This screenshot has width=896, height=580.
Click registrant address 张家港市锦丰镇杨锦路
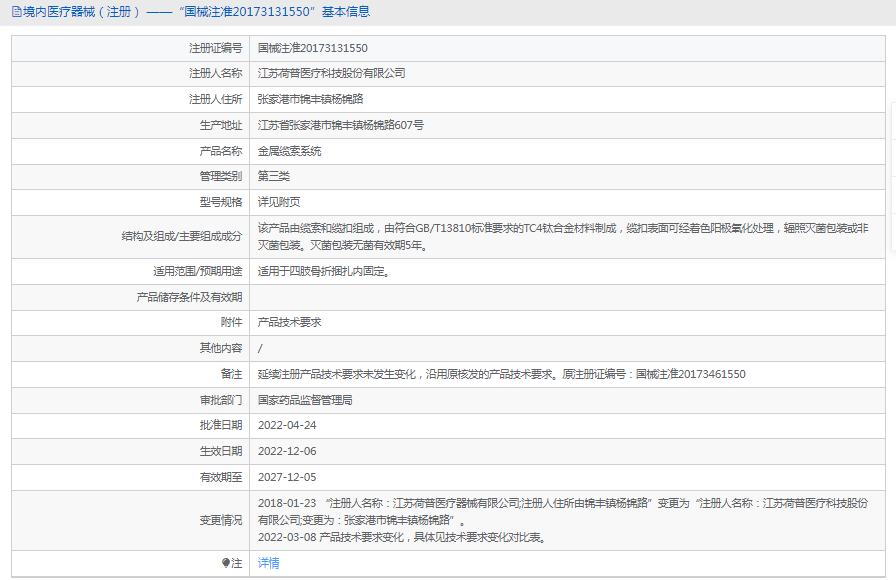[x=310, y=99]
